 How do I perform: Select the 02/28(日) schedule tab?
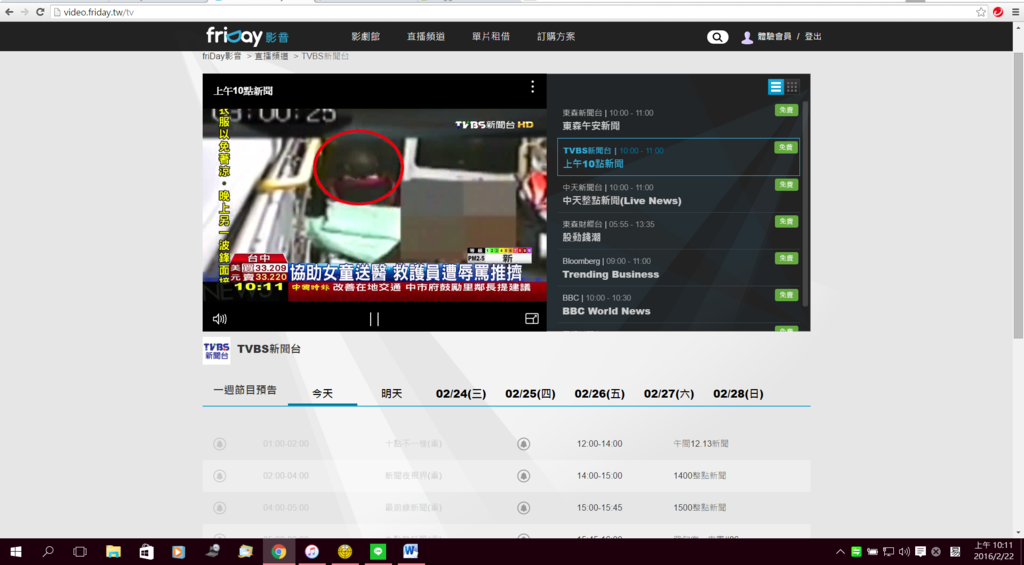738,393
